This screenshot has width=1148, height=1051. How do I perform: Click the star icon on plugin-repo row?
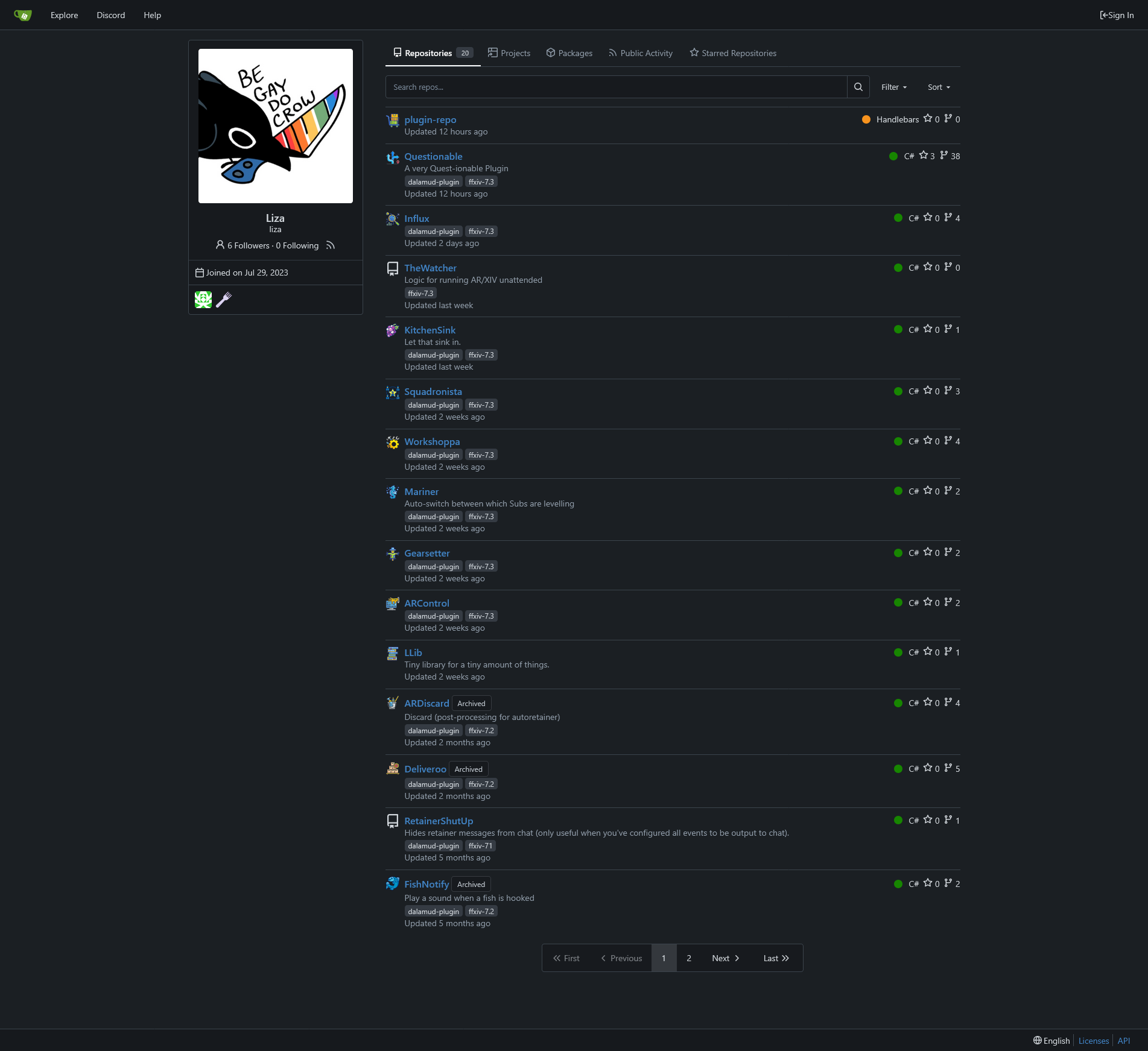point(928,119)
